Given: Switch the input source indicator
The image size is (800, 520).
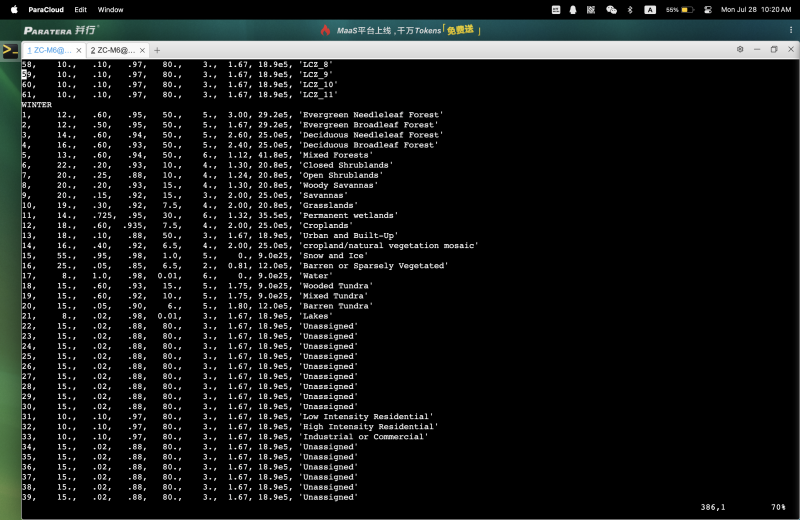Looking at the screenshot, I should (650, 9).
